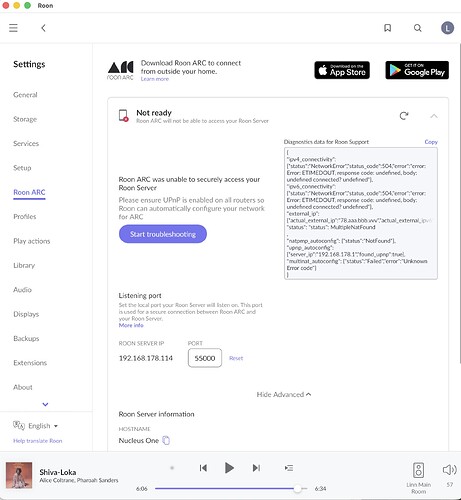Expand more settings with the down chevron
Screen dimensions: 461x500
coord(45,404)
